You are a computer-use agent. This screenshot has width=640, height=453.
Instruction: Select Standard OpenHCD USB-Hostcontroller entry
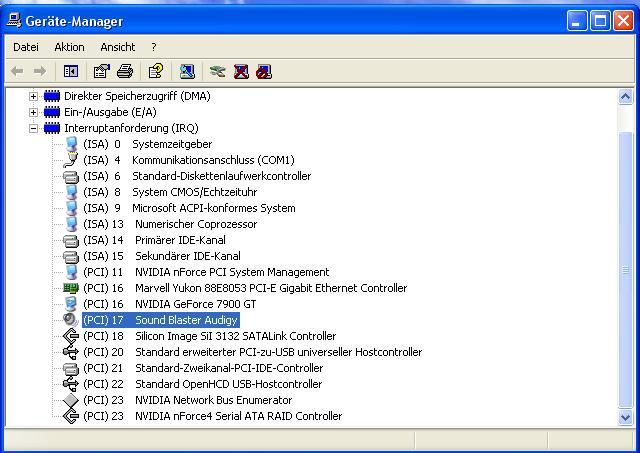203,384
